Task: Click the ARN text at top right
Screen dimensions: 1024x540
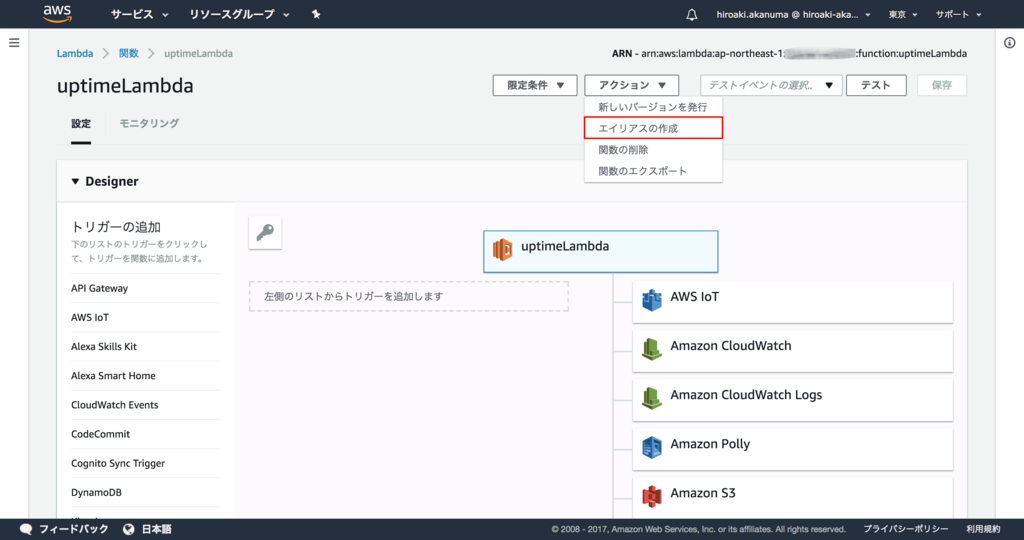Action: (x=790, y=54)
